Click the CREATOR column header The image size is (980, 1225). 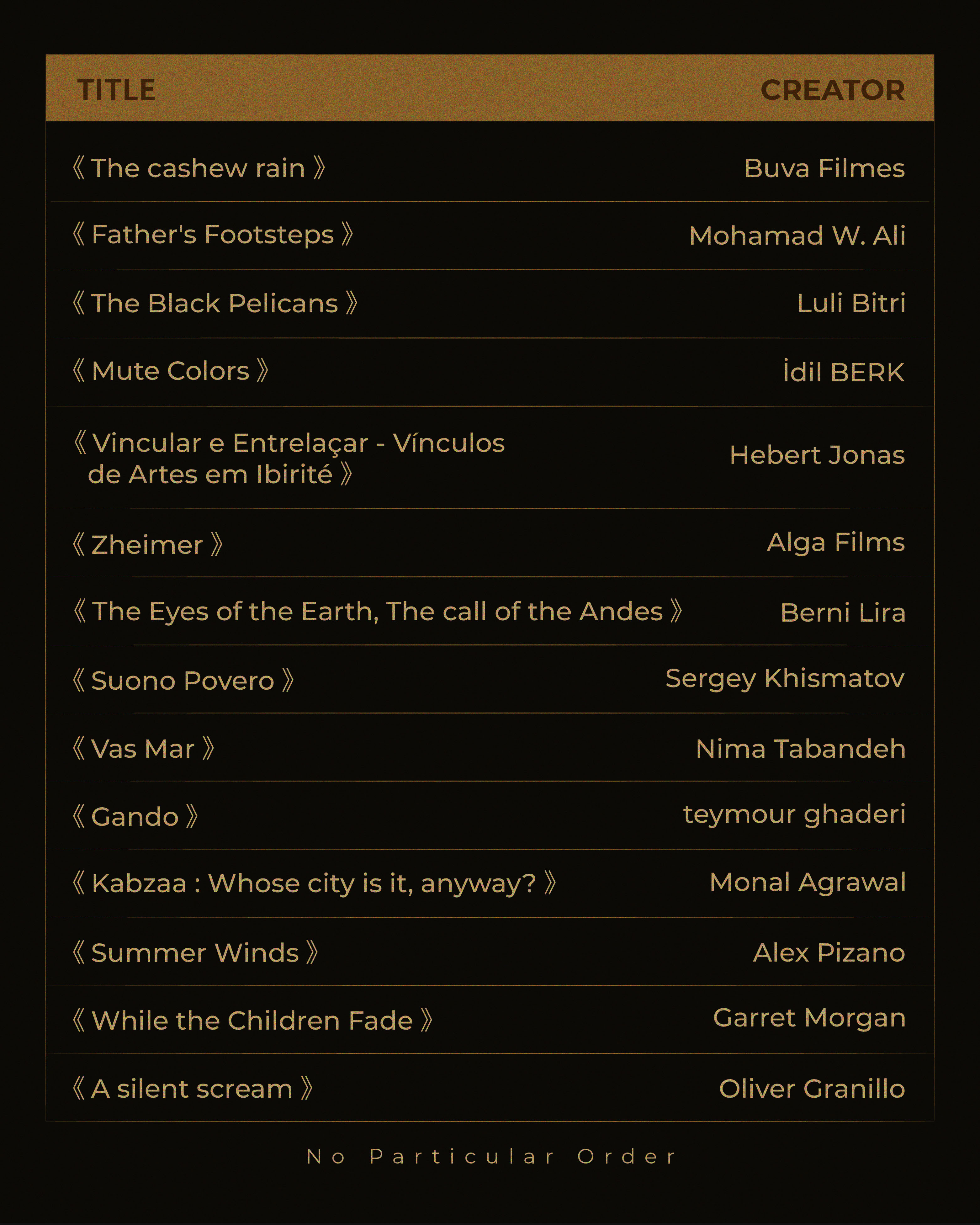[832, 90]
